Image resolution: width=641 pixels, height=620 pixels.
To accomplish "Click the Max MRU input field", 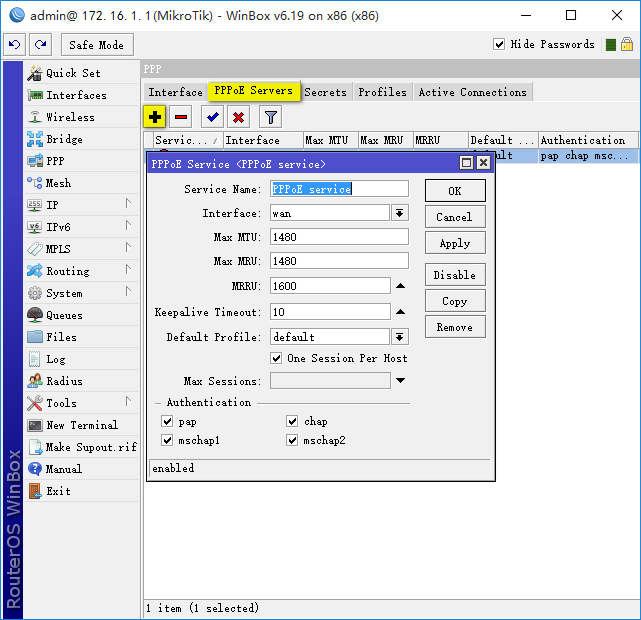I will 339,261.
